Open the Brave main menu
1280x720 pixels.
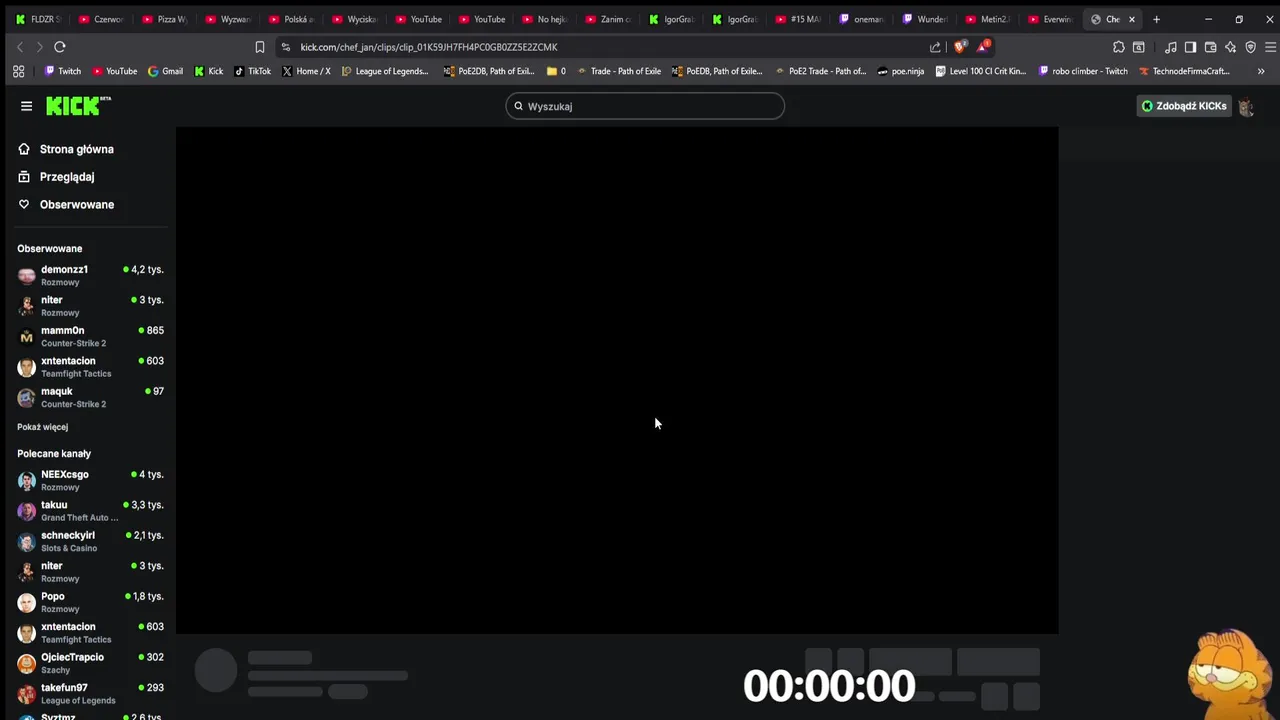pyautogui.click(x=1271, y=47)
